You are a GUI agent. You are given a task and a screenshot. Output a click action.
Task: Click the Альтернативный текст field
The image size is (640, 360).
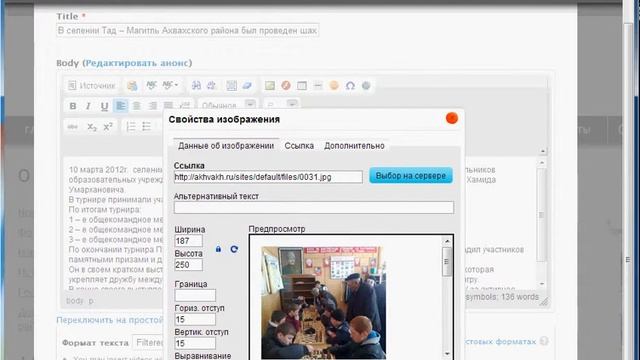313,207
